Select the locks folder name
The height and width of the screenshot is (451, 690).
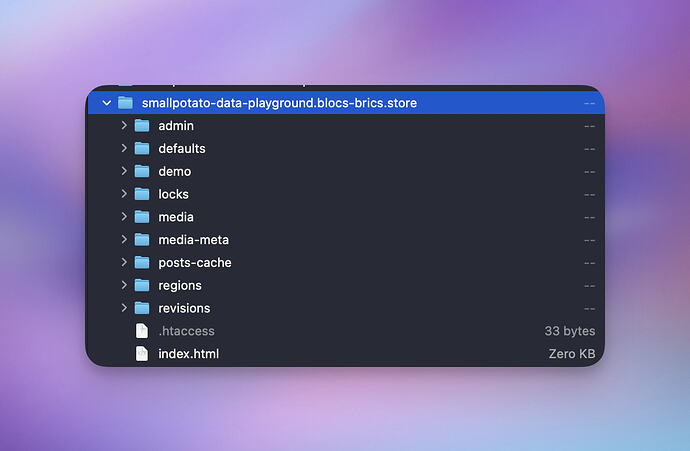click(x=173, y=194)
